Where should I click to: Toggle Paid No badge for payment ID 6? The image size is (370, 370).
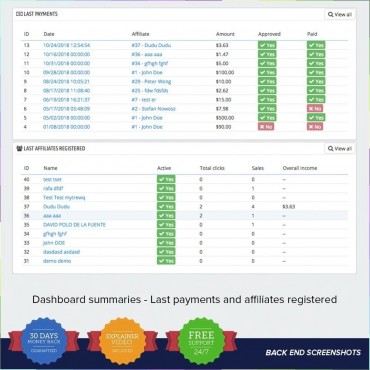pyautogui.click(x=315, y=109)
